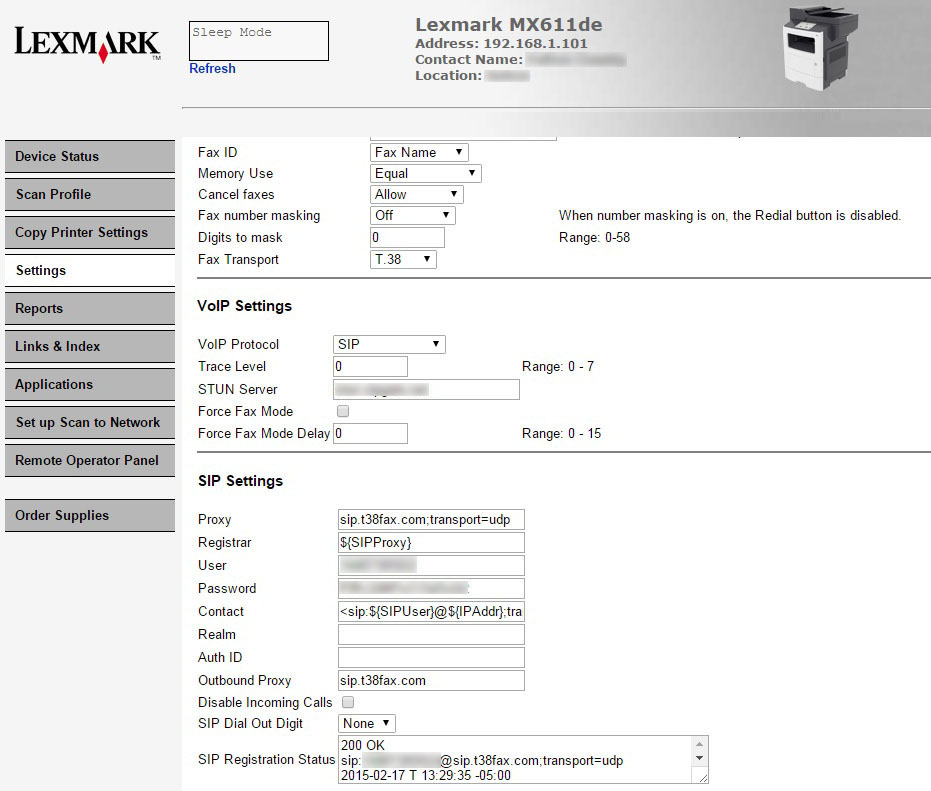Click the "Range: 0 - 15" text
931x791 pixels.
click(x=561, y=434)
